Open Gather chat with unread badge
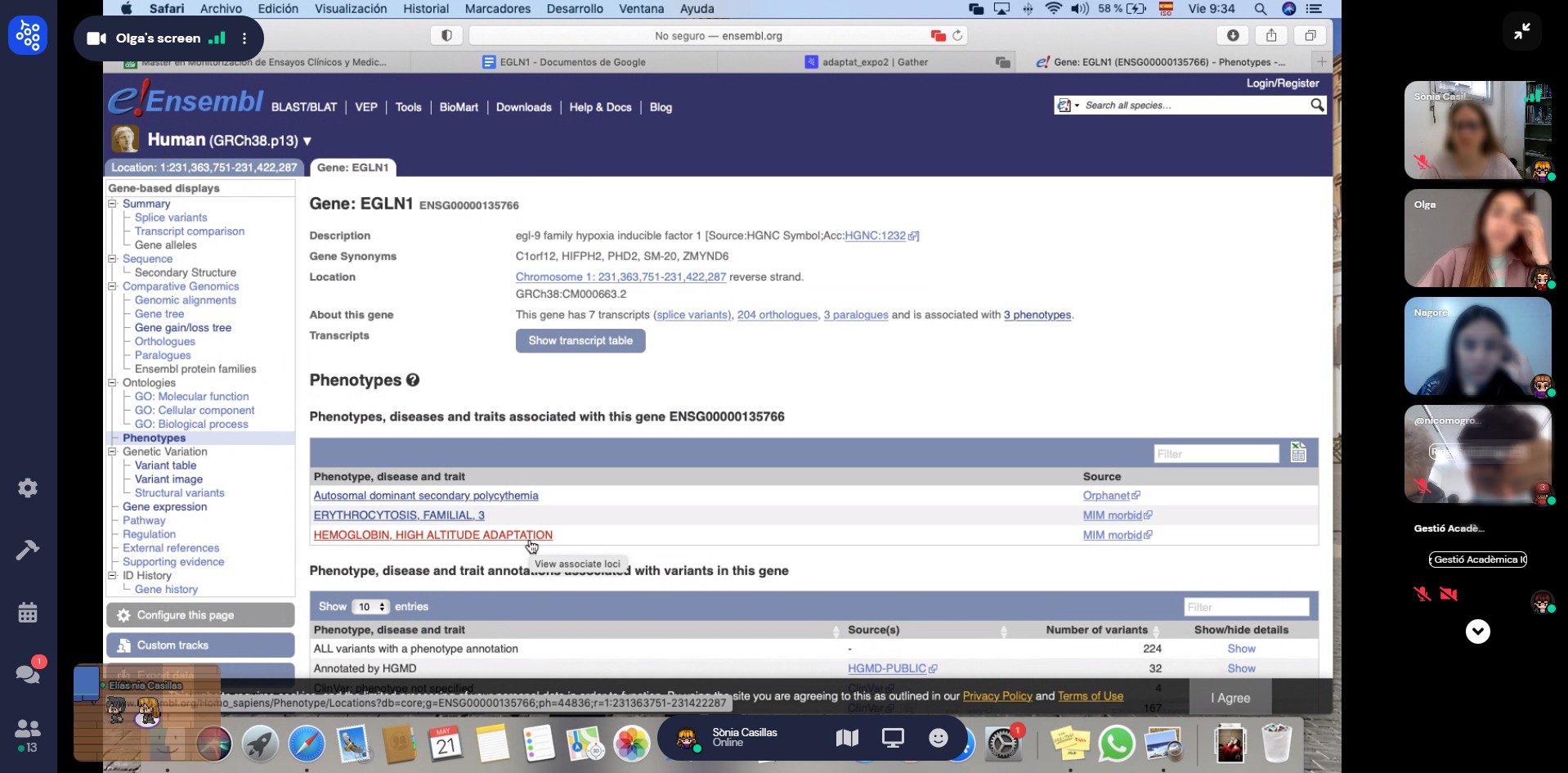This screenshot has width=1568, height=773. coord(28,673)
